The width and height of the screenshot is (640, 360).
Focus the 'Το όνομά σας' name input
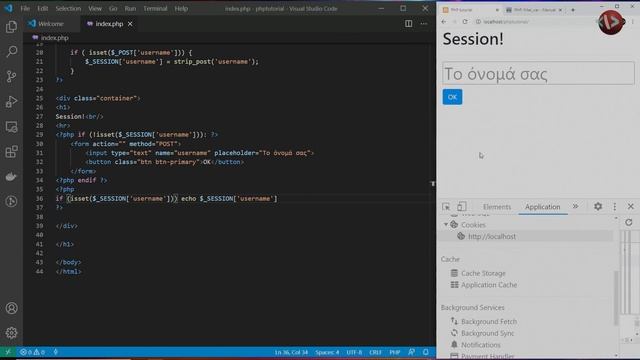click(x=538, y=73)
